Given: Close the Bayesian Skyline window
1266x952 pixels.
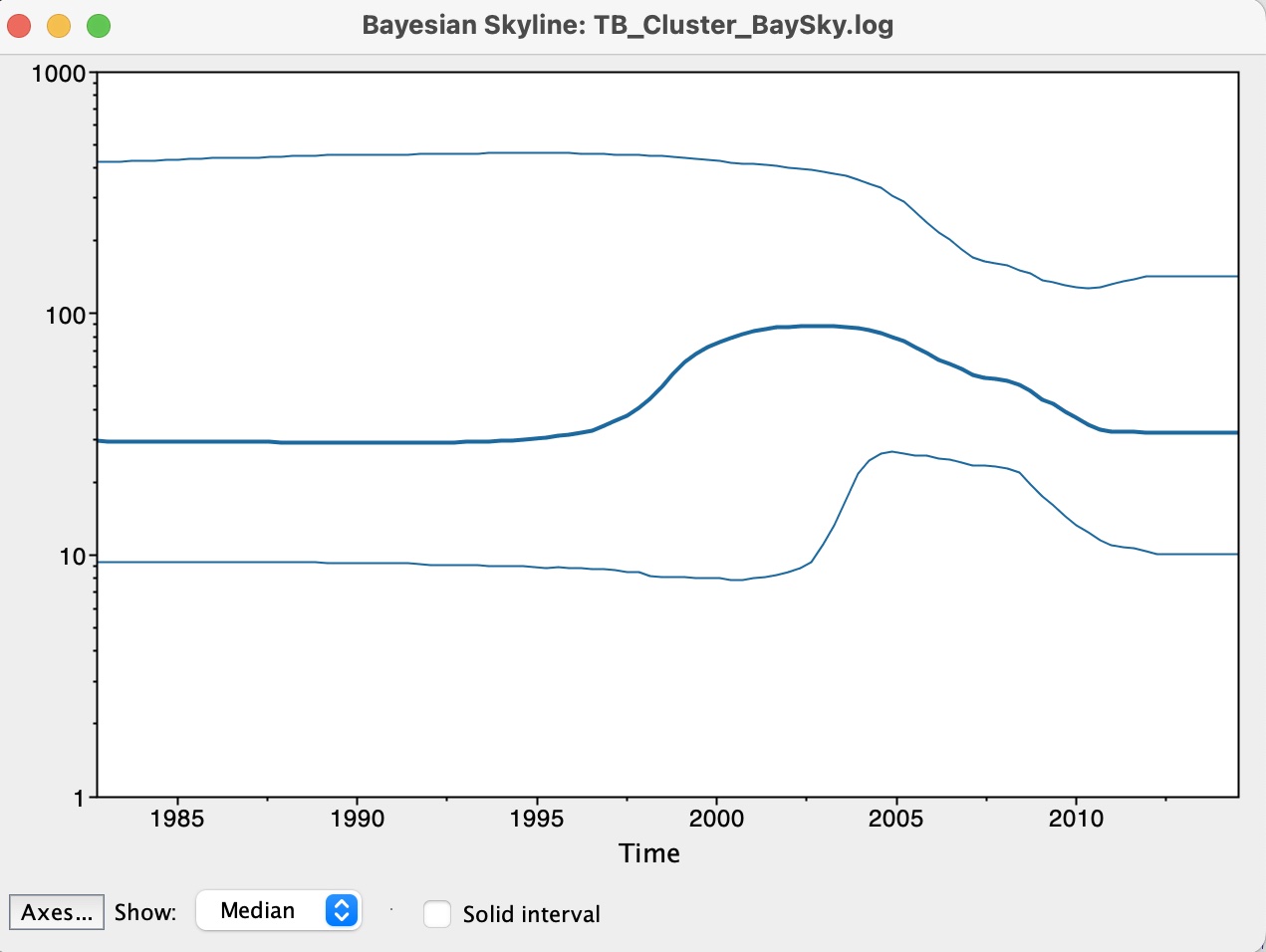Looking at the screenshot, I should click(19, 26).
